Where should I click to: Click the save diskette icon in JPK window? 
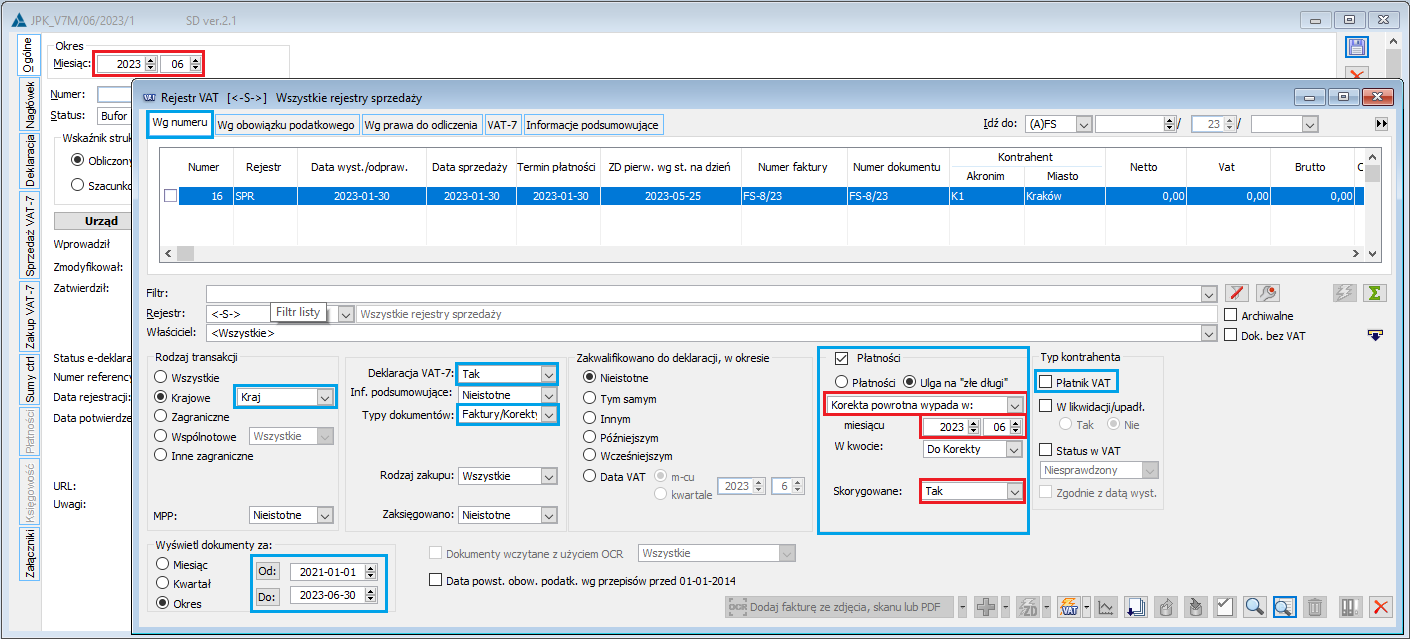point(1356,48)
